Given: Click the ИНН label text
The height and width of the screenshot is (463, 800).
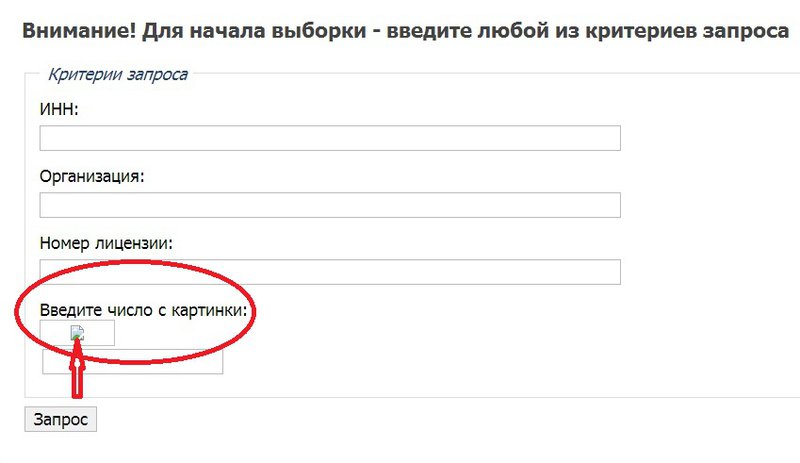Looking at the screenshot, I should coord(59,110).
